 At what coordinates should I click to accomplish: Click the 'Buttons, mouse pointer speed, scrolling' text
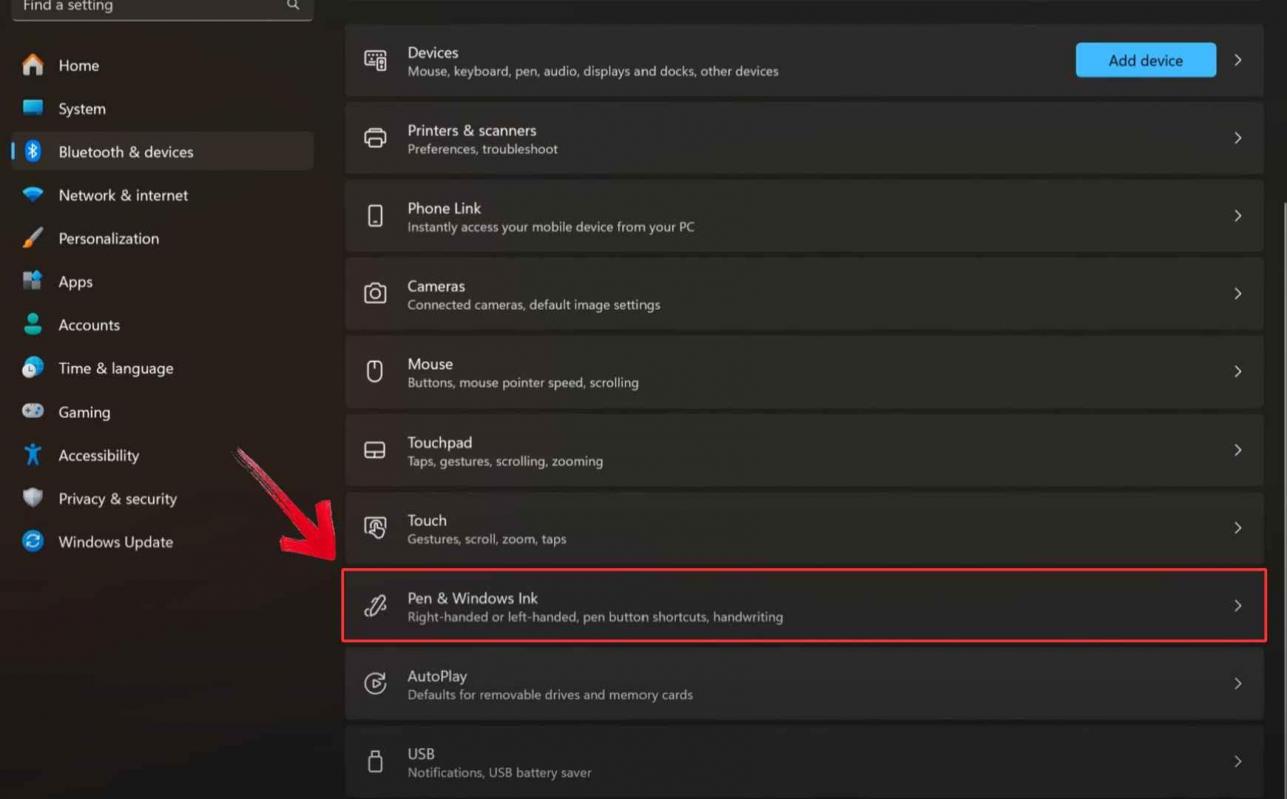pos(523,383)
